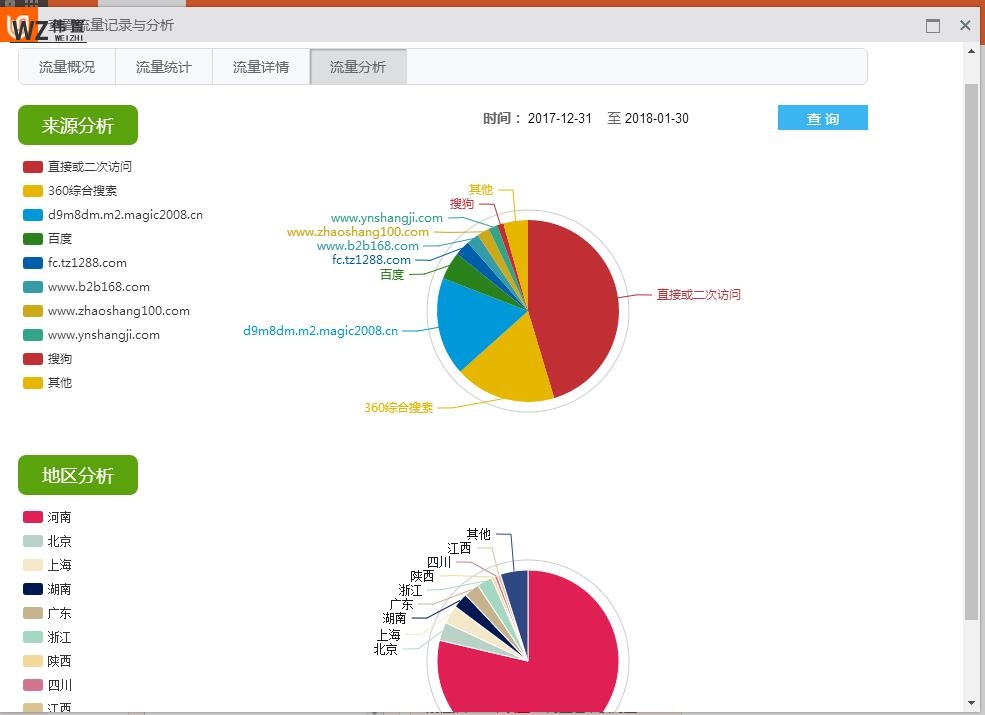Click the WZ logo icon

click(30, 27)
